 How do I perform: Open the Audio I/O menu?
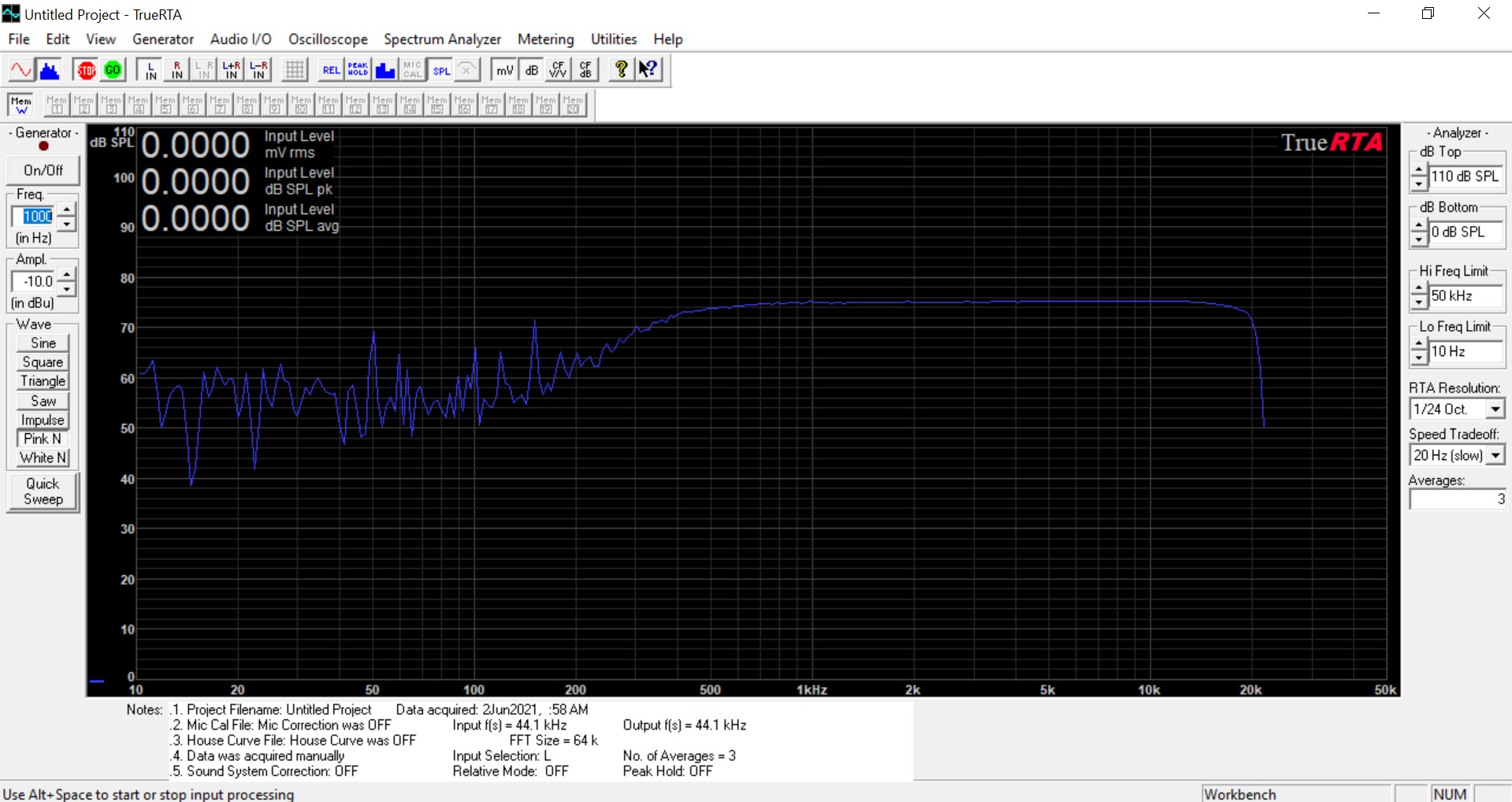240,39
